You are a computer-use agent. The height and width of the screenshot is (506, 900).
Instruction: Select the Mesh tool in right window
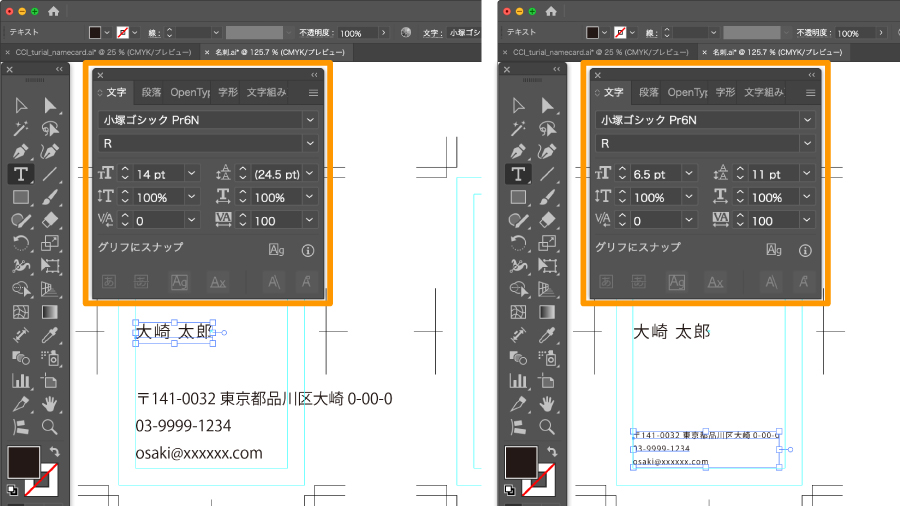[x=518, y=312]
